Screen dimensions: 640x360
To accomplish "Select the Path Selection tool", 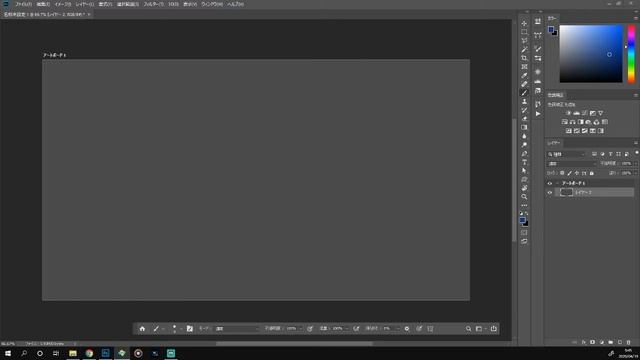I will click(524, 171).
